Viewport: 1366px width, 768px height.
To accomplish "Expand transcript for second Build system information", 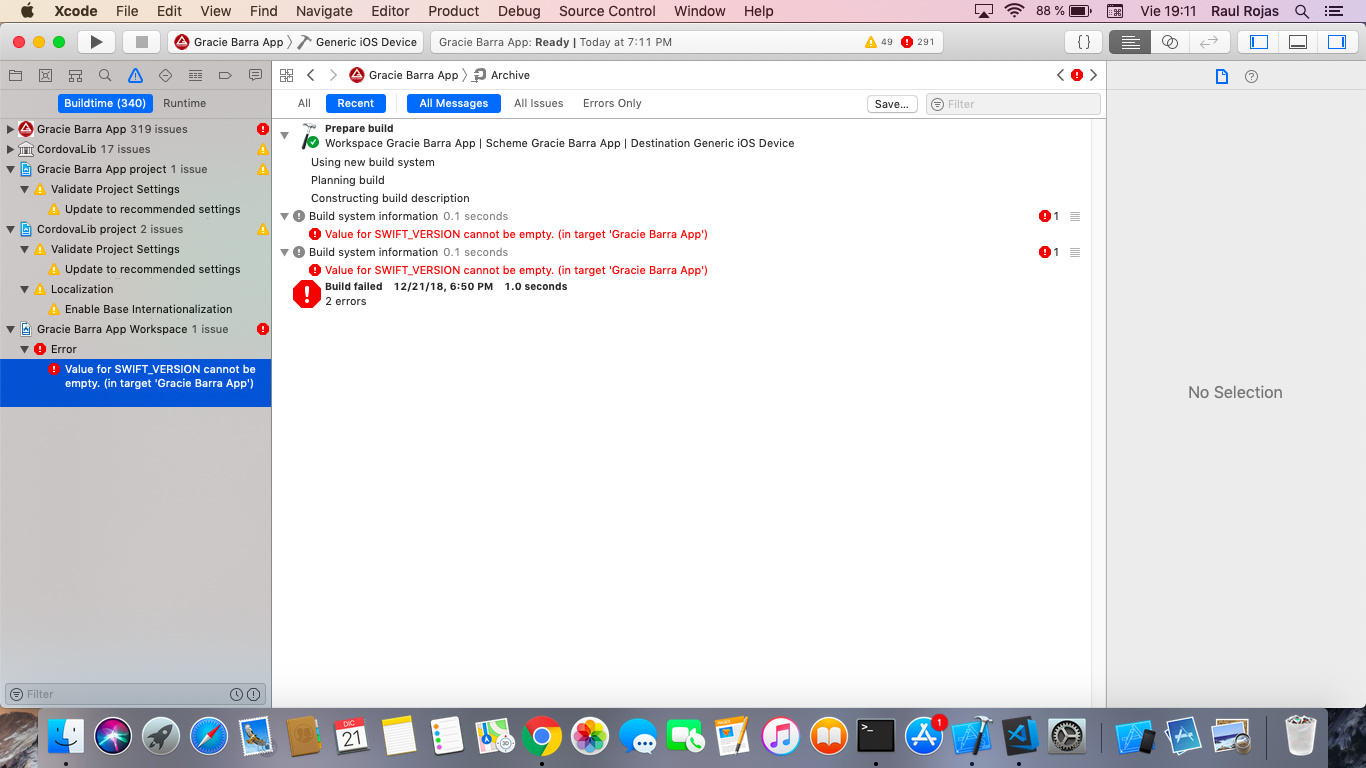I will 1075,252.
